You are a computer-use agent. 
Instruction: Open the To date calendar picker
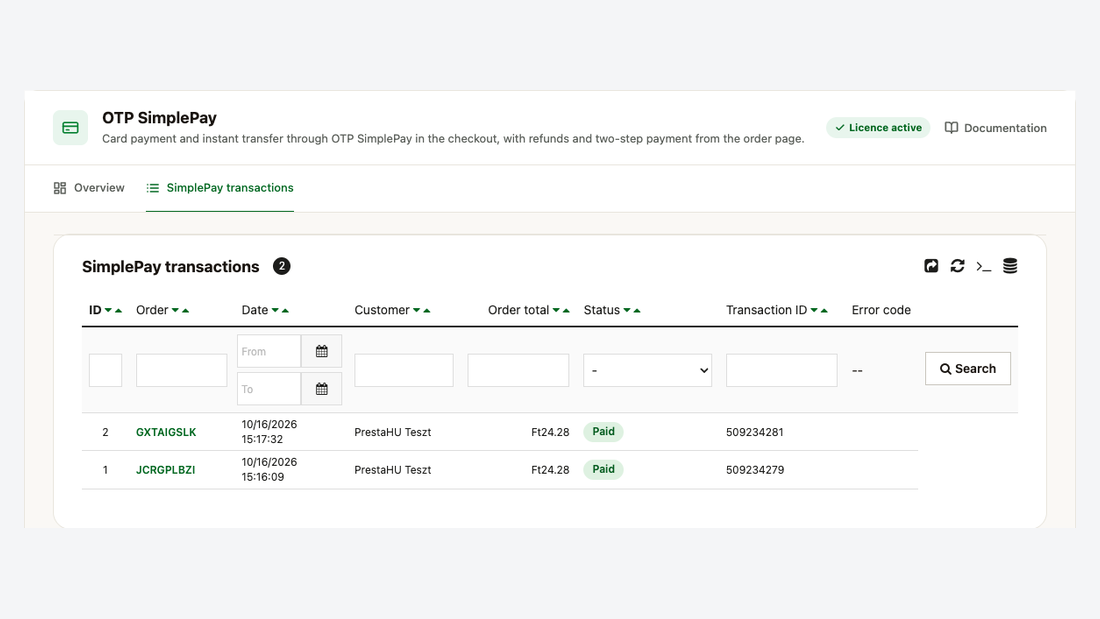click(x=321, y=389)
